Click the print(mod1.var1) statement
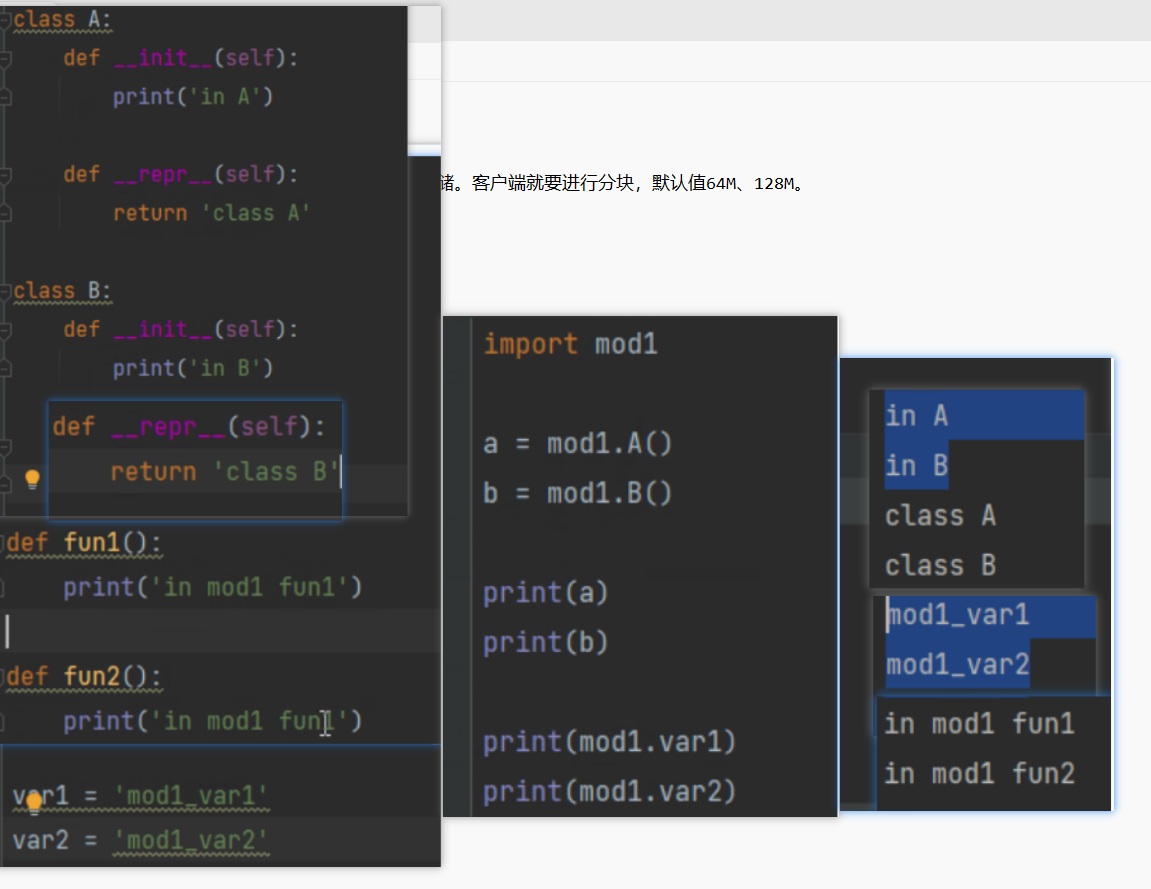Viewport: 1151px width, 889px height. point(609,741)
